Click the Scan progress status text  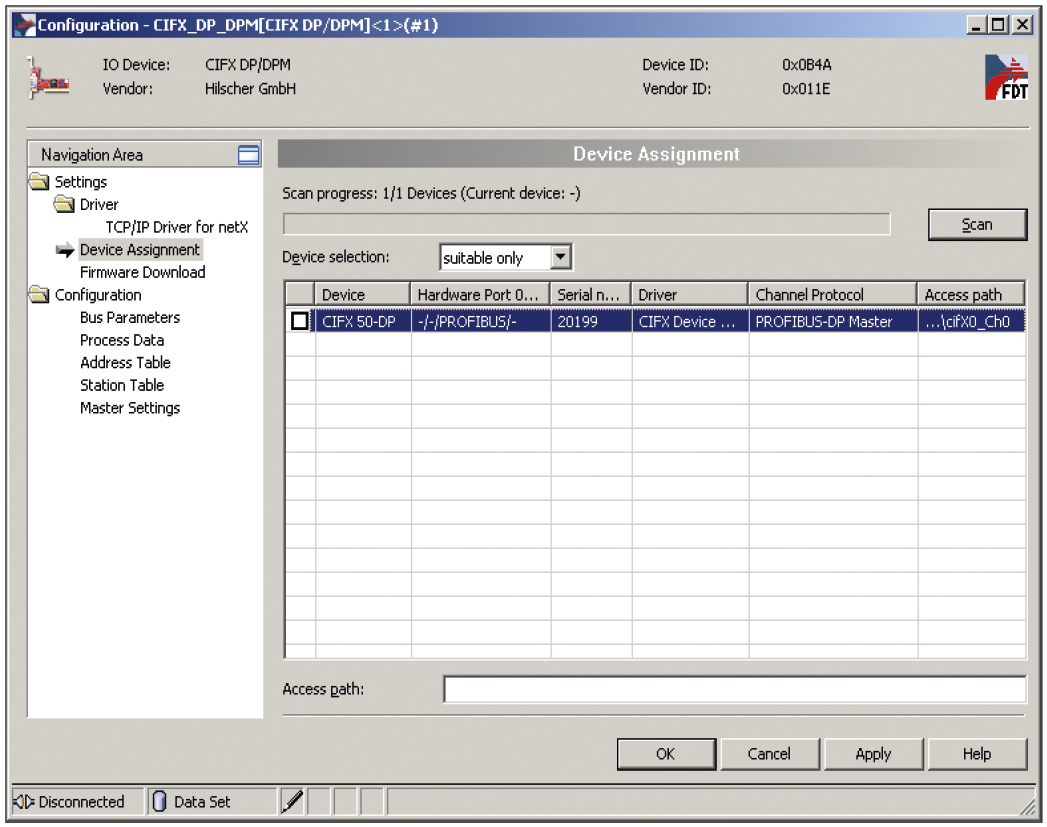[431, 194]
